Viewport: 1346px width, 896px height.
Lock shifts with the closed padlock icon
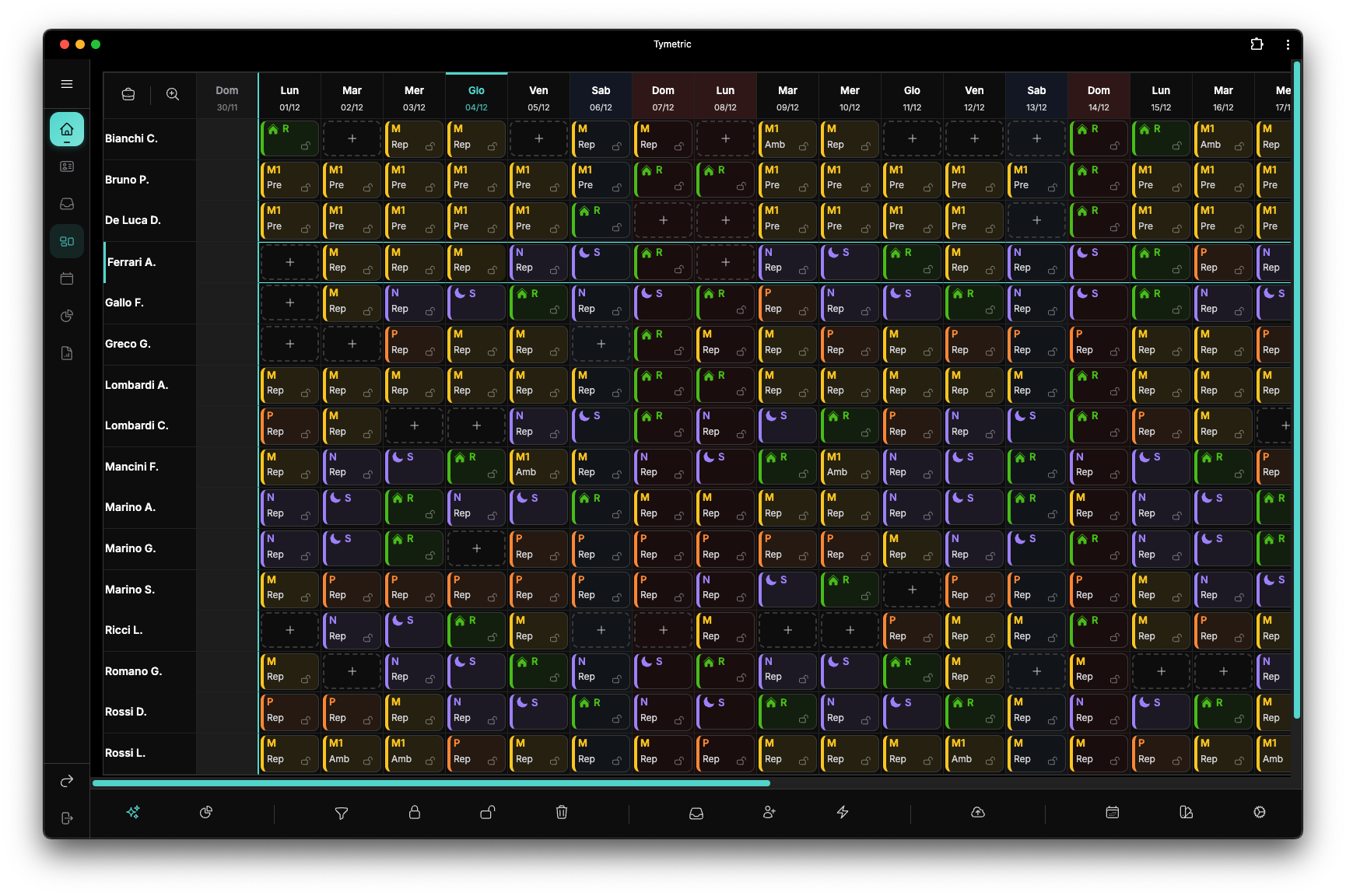point(415,812)
